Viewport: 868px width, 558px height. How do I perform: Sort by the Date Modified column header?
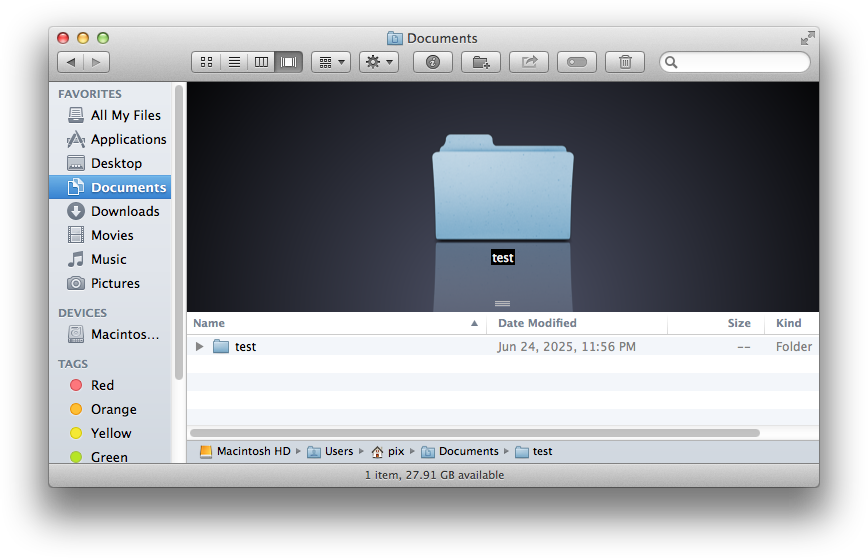pos(537,323)
